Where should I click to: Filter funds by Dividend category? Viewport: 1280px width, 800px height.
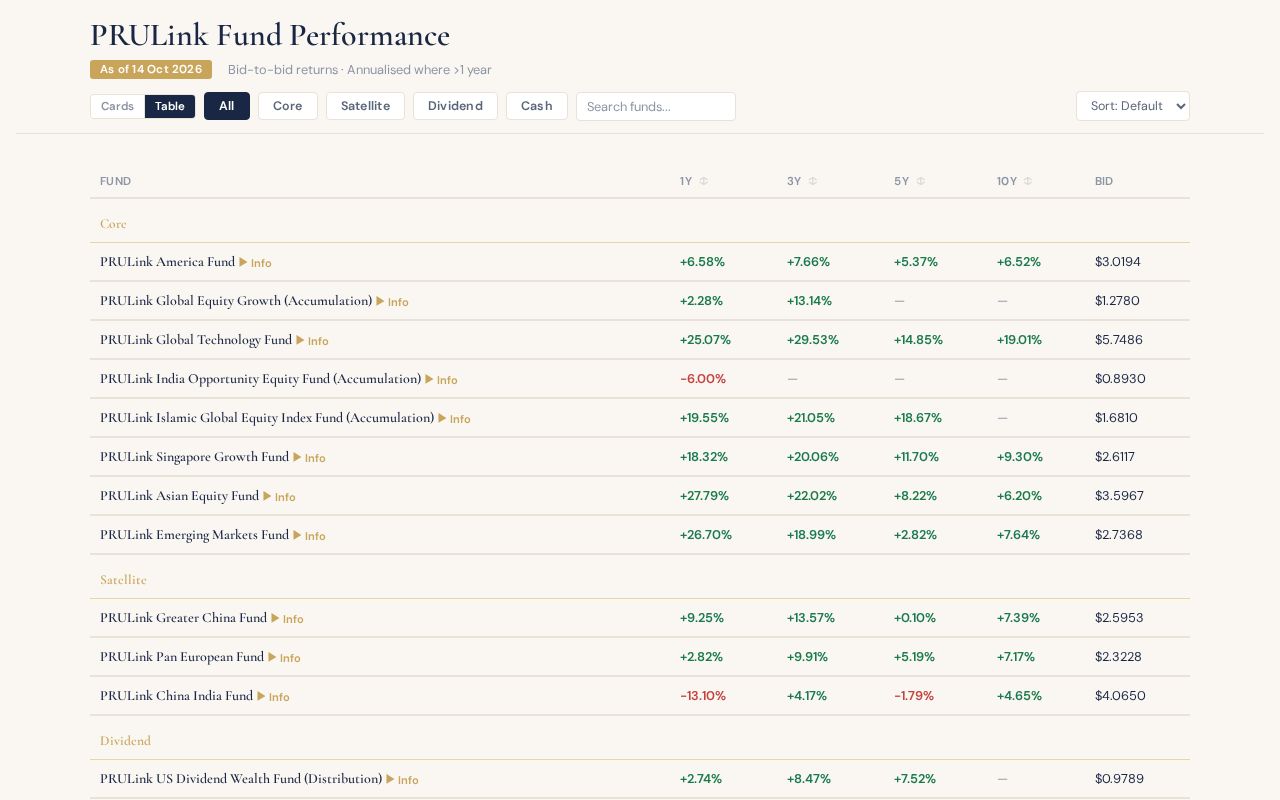pos(455,106)
